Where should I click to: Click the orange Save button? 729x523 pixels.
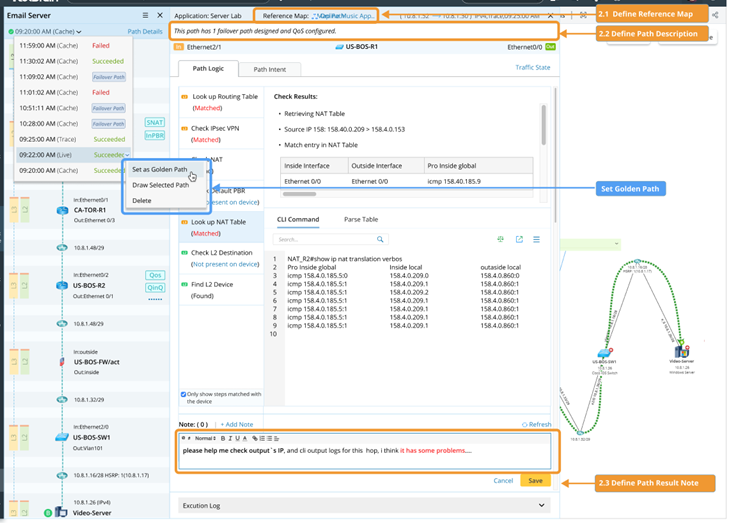536,481
